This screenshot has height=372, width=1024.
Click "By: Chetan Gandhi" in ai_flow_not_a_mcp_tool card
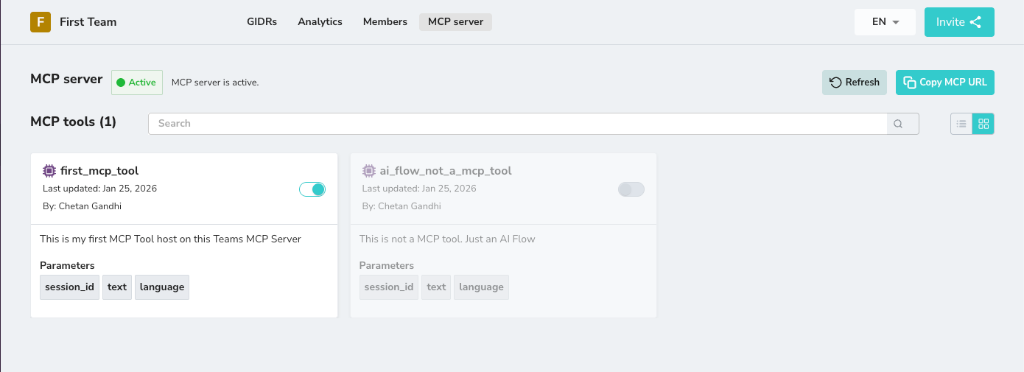point(401,206)
